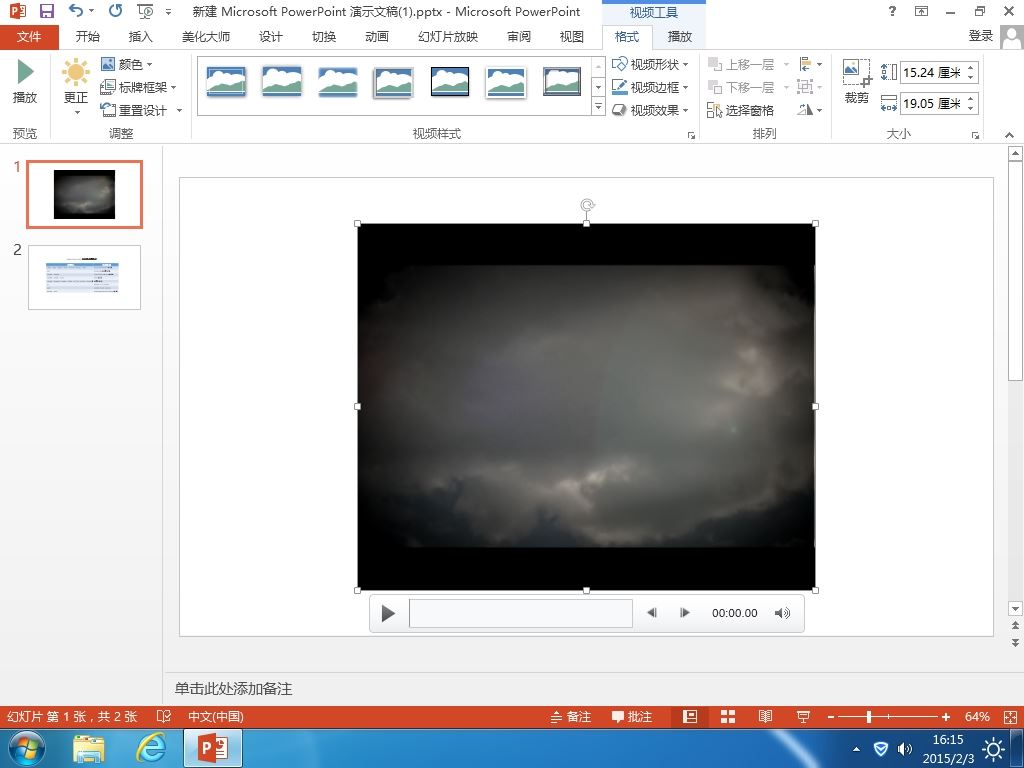The width and height of the screenshot is (1024, 768).
Task: Open Windows Start menu orb
Action: click(26, 748)
